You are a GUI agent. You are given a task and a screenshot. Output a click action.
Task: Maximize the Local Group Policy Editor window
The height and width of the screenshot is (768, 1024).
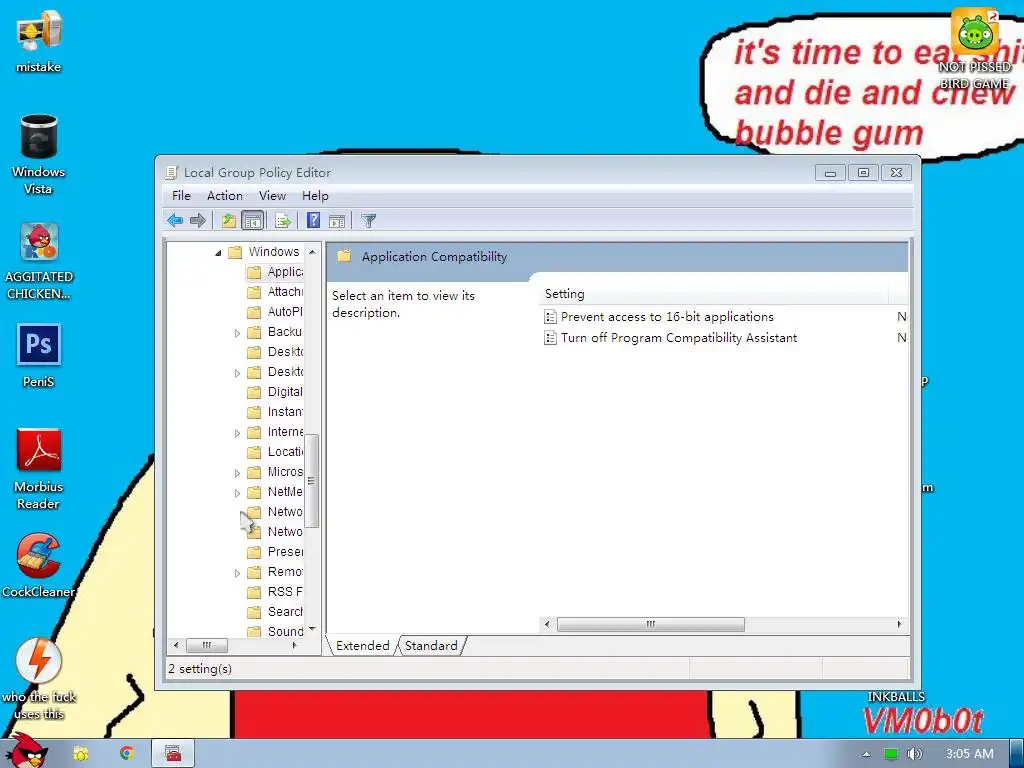(863, 172)
